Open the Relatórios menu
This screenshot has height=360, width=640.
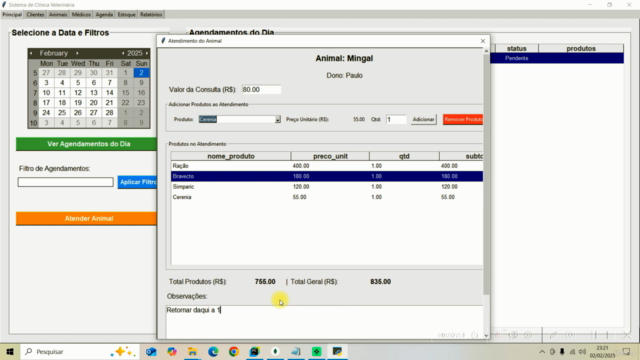151,15
